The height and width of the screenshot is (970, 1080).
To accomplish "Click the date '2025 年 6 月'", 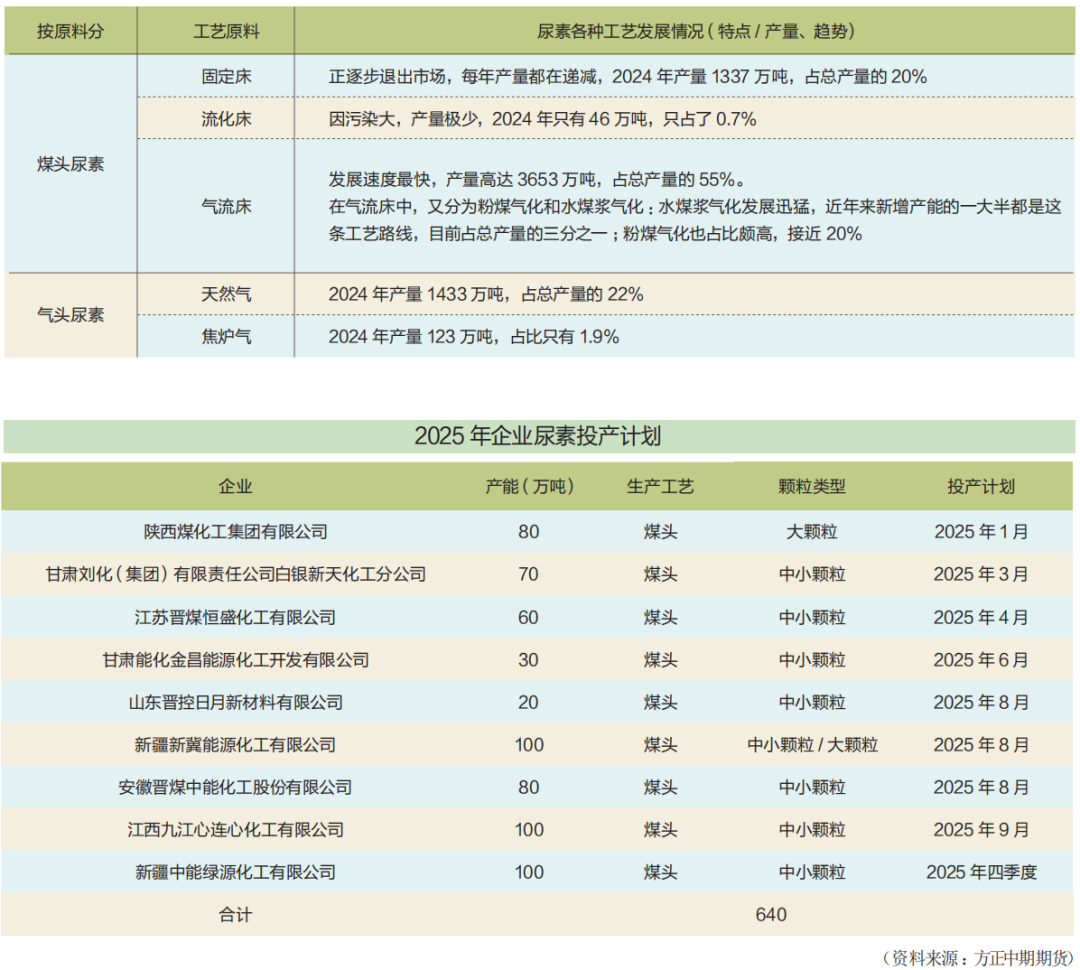I will click(981, 660).
